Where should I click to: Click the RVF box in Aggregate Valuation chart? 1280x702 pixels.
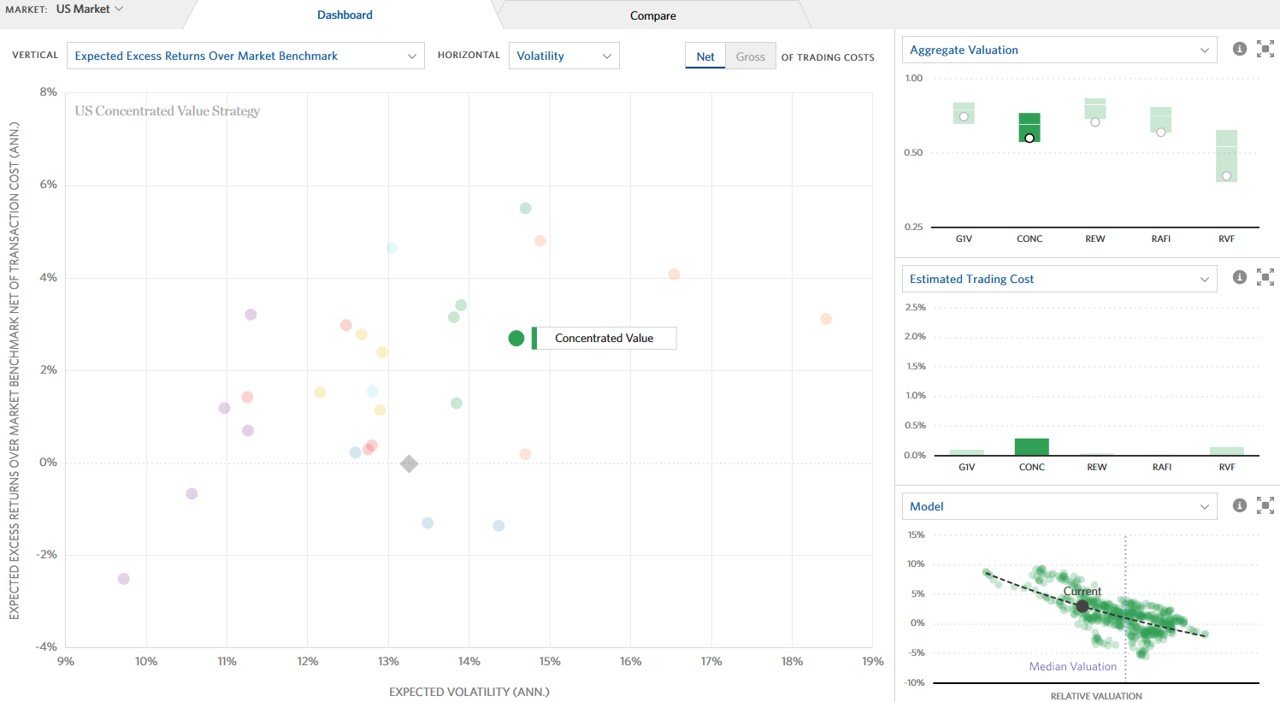point(1226,156)
